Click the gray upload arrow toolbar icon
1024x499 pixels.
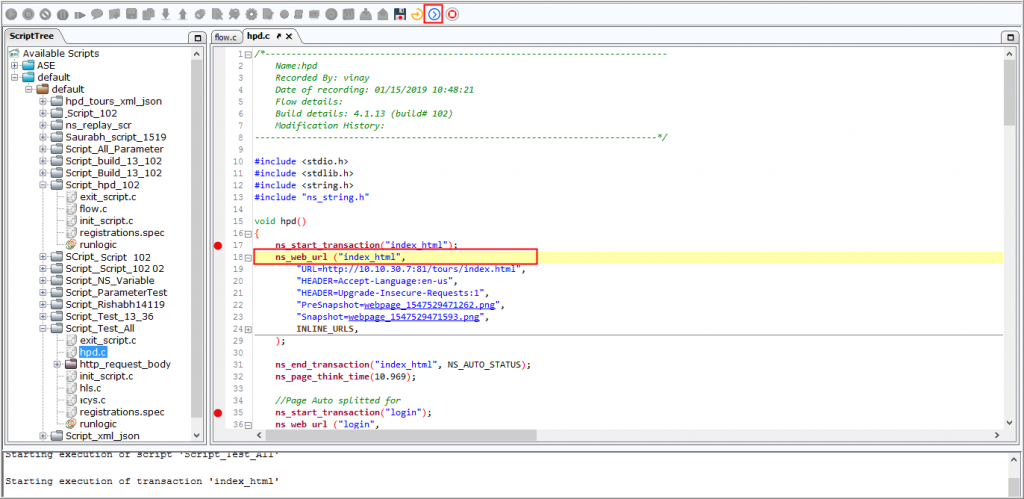point(183,14)
